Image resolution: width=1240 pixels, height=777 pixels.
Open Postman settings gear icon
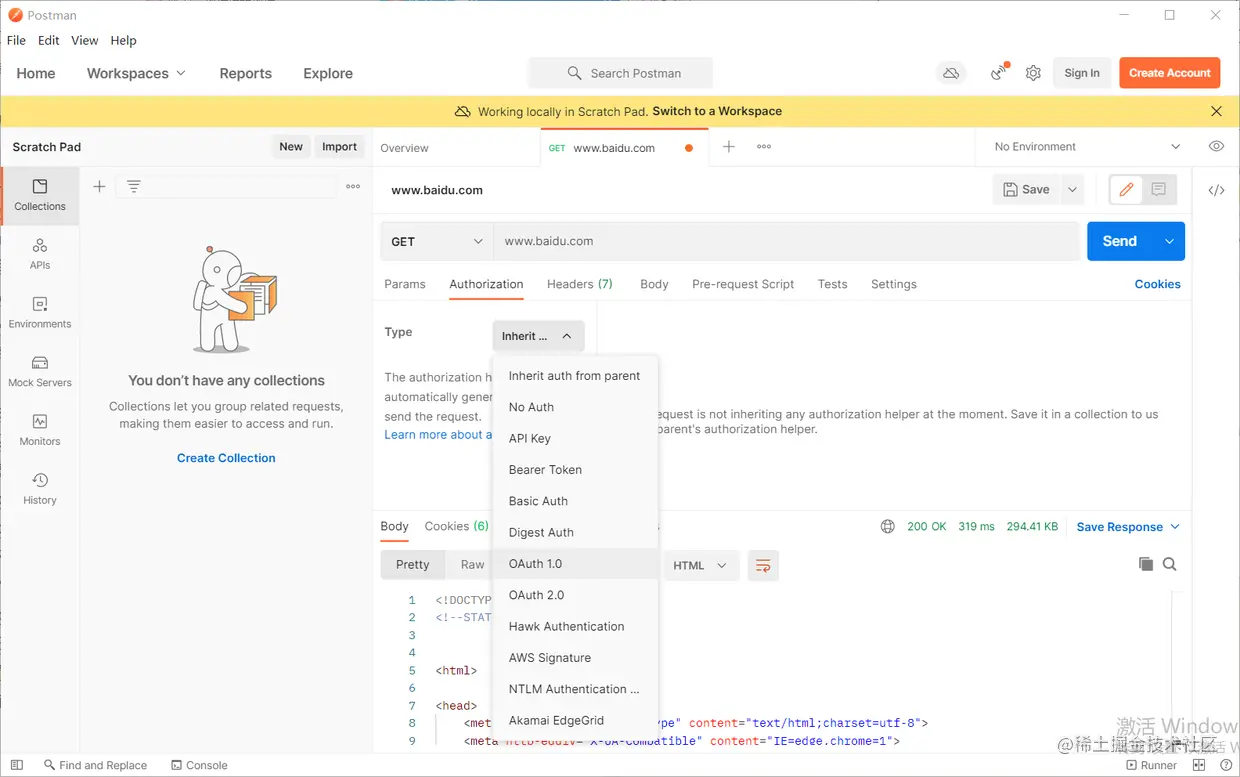(x=1033, y=73)
